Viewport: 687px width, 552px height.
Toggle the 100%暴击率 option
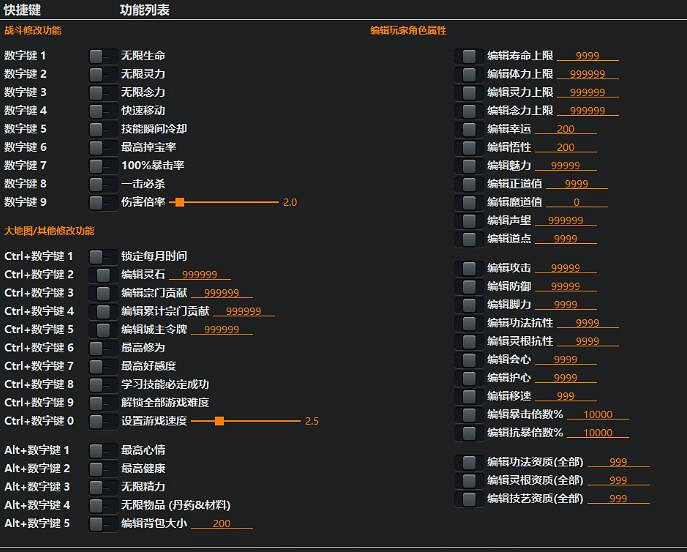coord(102,166)
